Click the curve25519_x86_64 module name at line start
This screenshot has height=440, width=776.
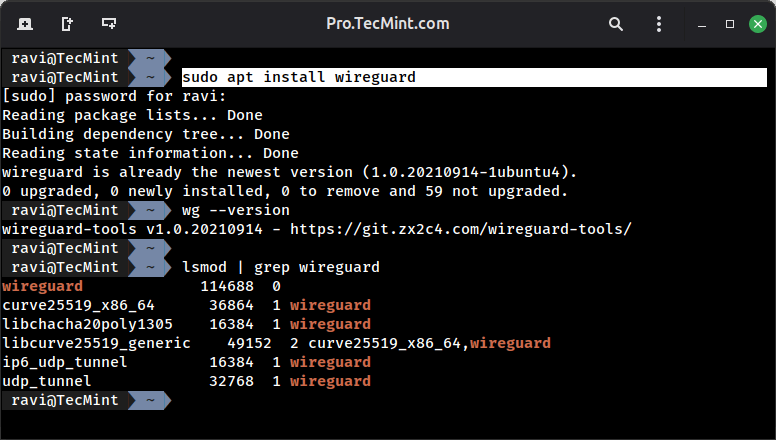coord(78,305)
